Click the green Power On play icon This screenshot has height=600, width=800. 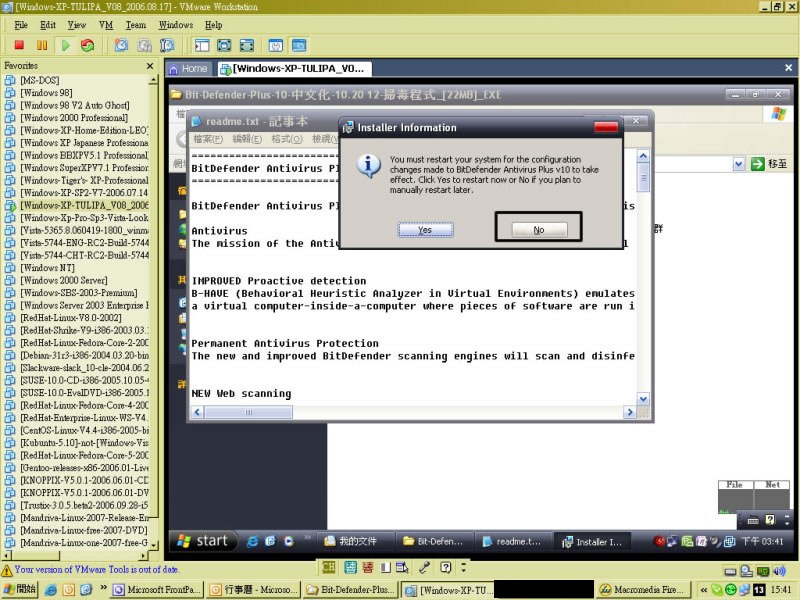tap(65, 45)
